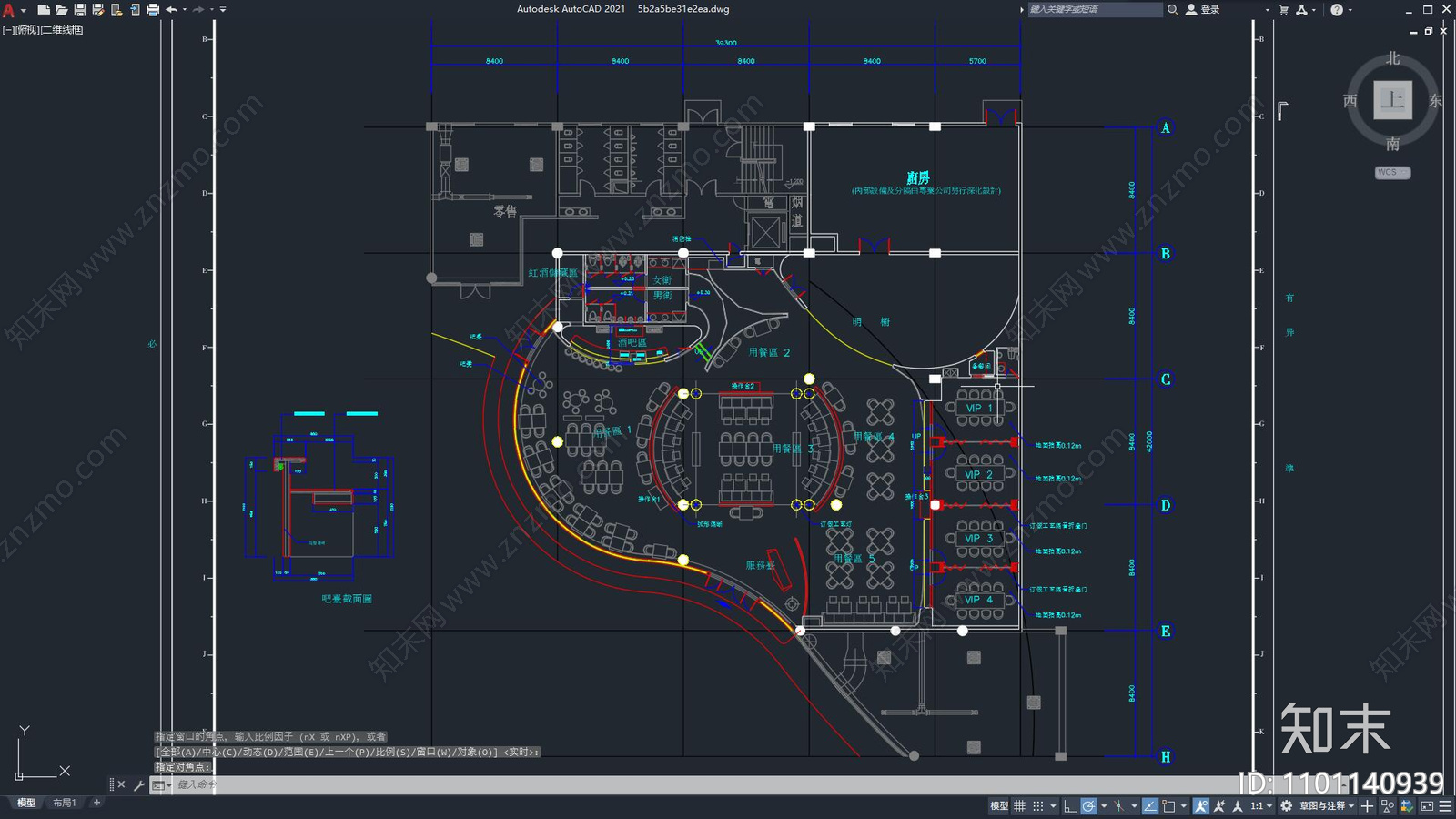Toggle clean screen icon

point(1427,806)
